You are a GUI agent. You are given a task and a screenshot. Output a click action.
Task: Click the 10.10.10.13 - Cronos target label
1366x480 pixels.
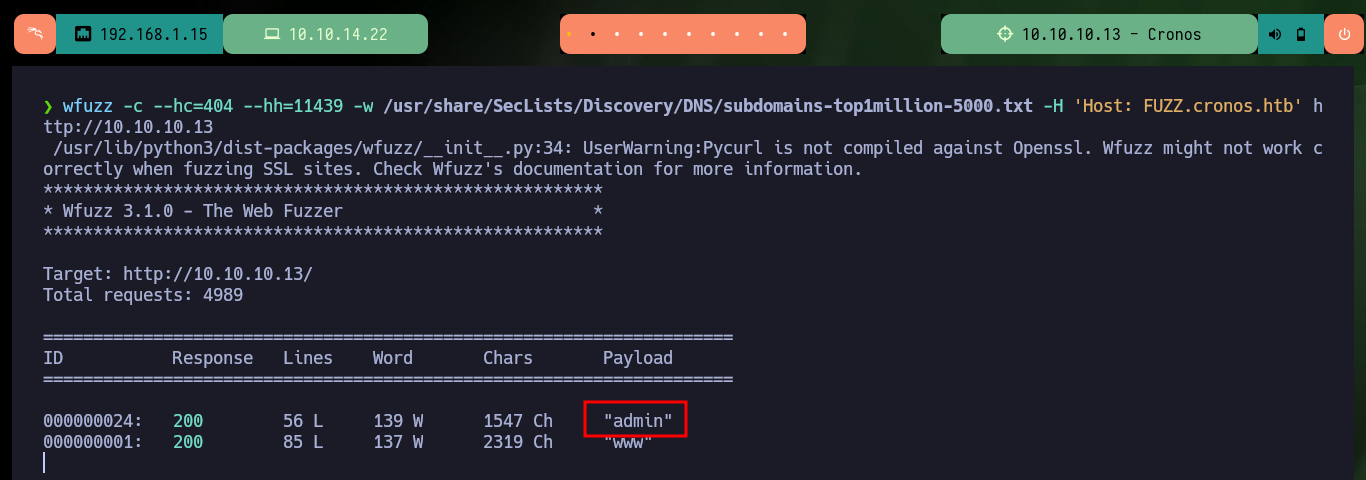[x=1111, y=35]
